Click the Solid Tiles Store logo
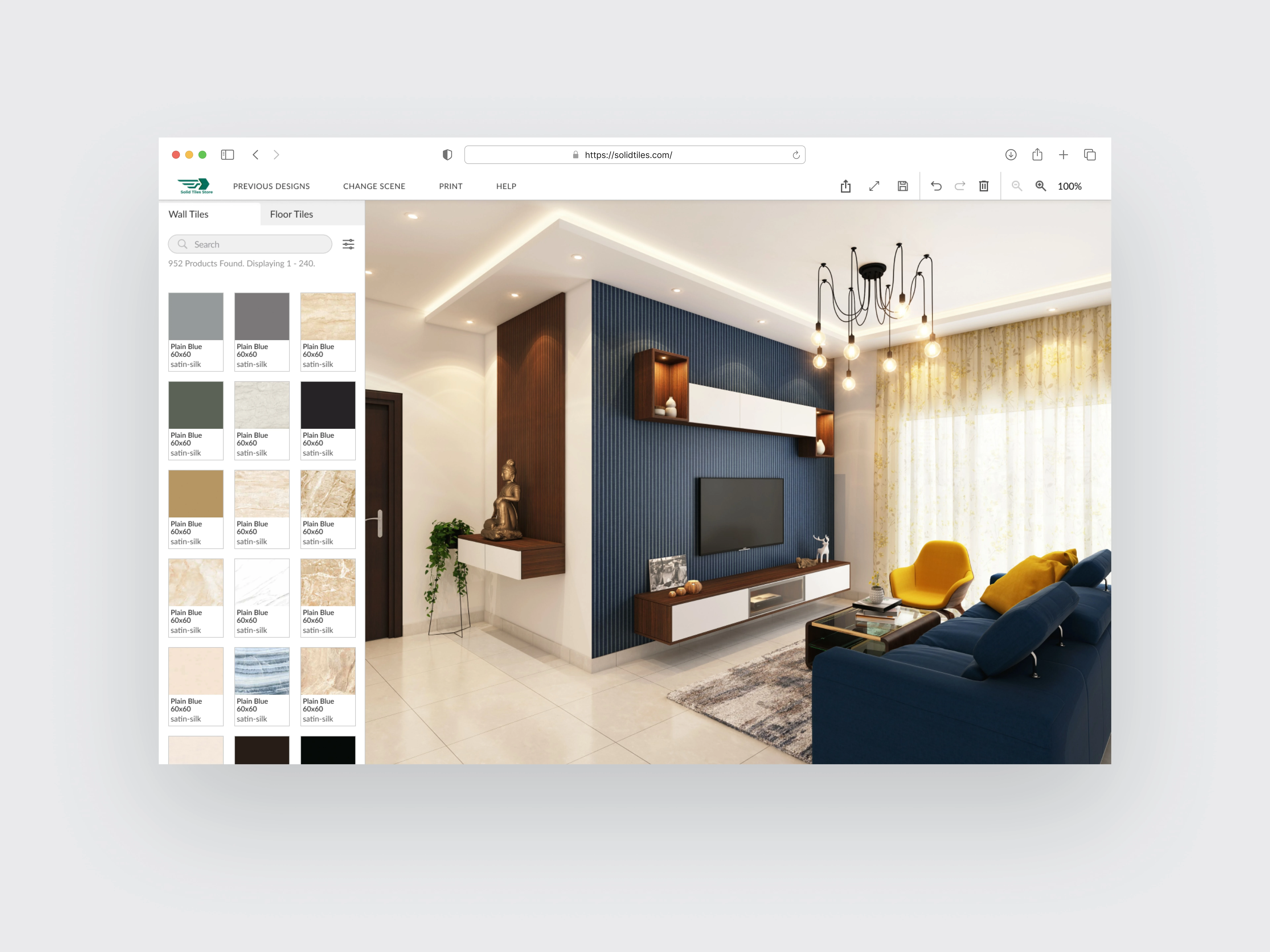Viewport: 1270px width, 952px height. click(195, 186)
